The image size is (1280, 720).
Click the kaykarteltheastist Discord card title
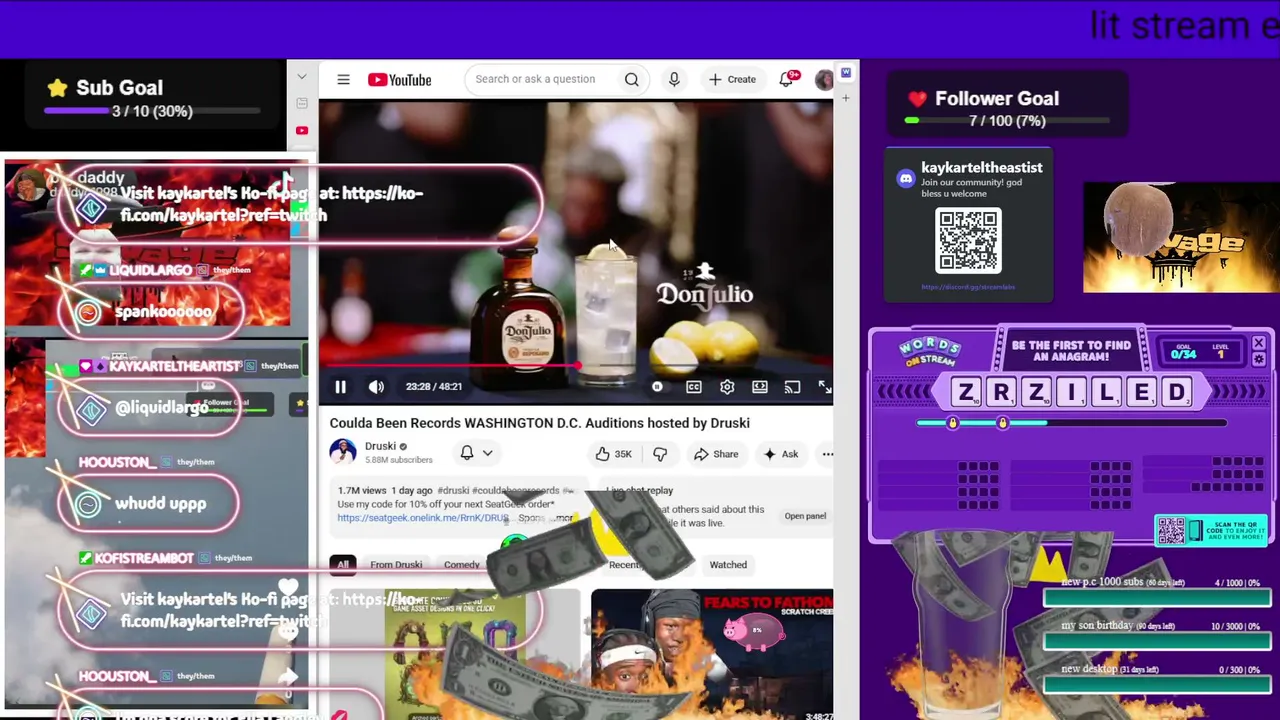982,168
